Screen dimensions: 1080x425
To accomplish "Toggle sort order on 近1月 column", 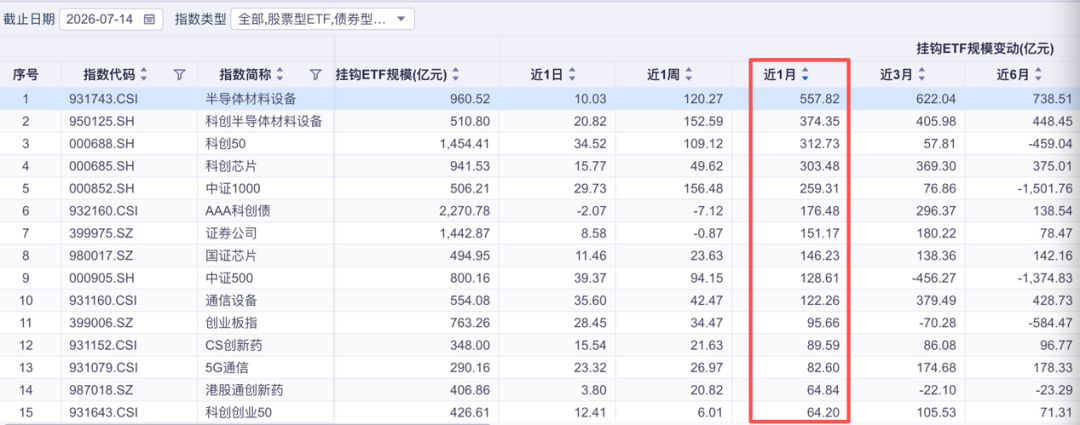I will click(x=804, y=74).
